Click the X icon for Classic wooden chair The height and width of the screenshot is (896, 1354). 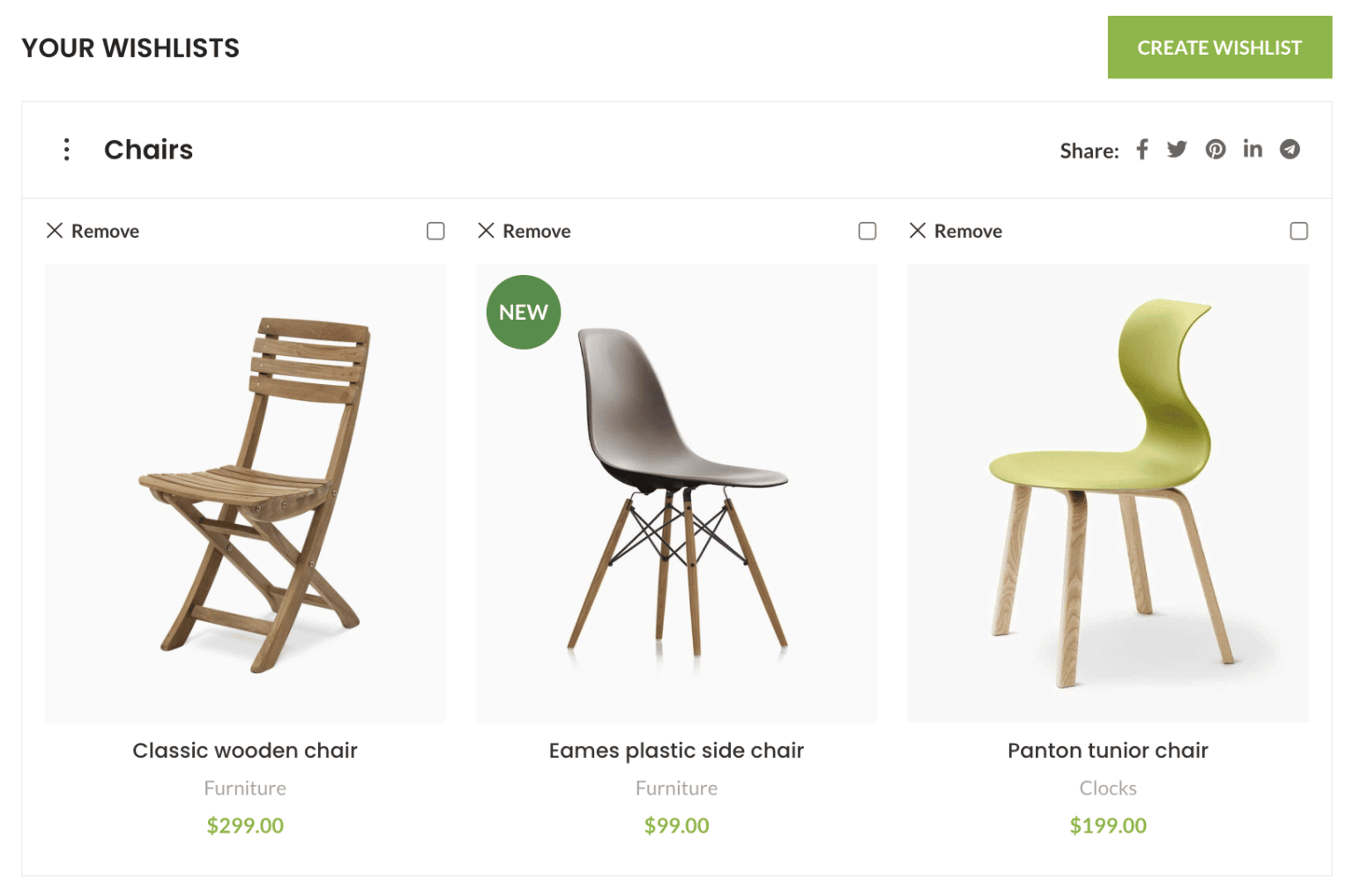pos(55,231)
